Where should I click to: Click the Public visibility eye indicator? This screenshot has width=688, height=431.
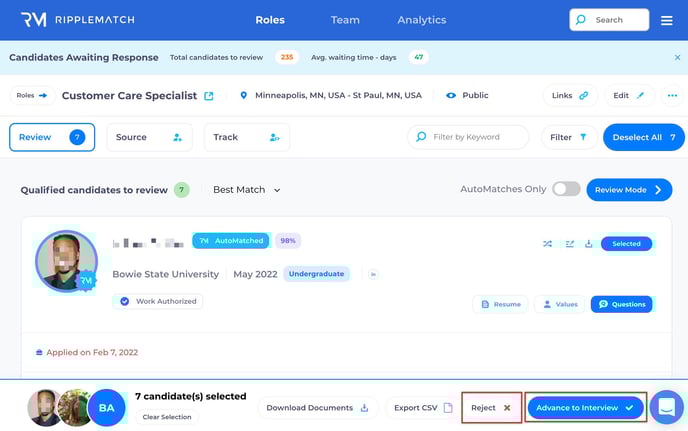(451, 96)
